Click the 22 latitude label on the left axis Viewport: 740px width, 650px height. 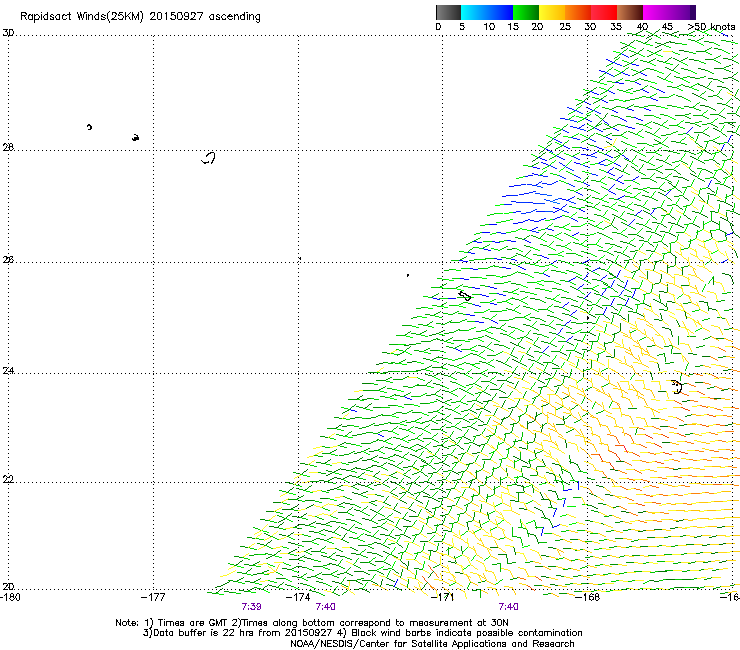point(8,480)
